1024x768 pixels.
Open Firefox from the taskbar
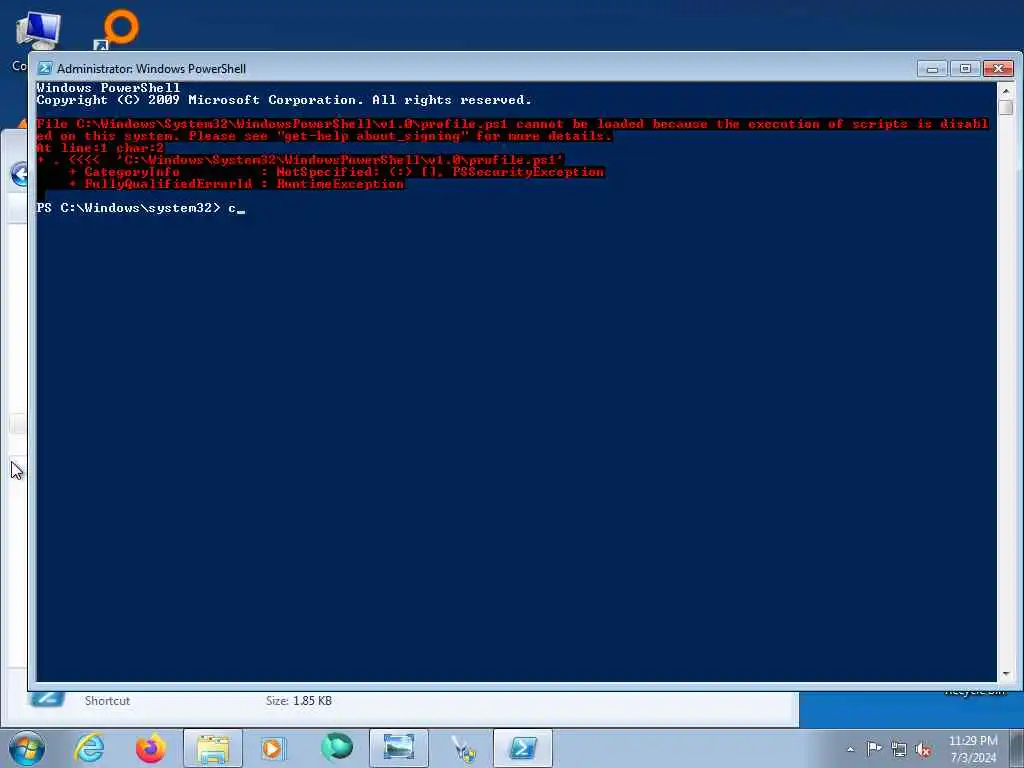[150, 748]
